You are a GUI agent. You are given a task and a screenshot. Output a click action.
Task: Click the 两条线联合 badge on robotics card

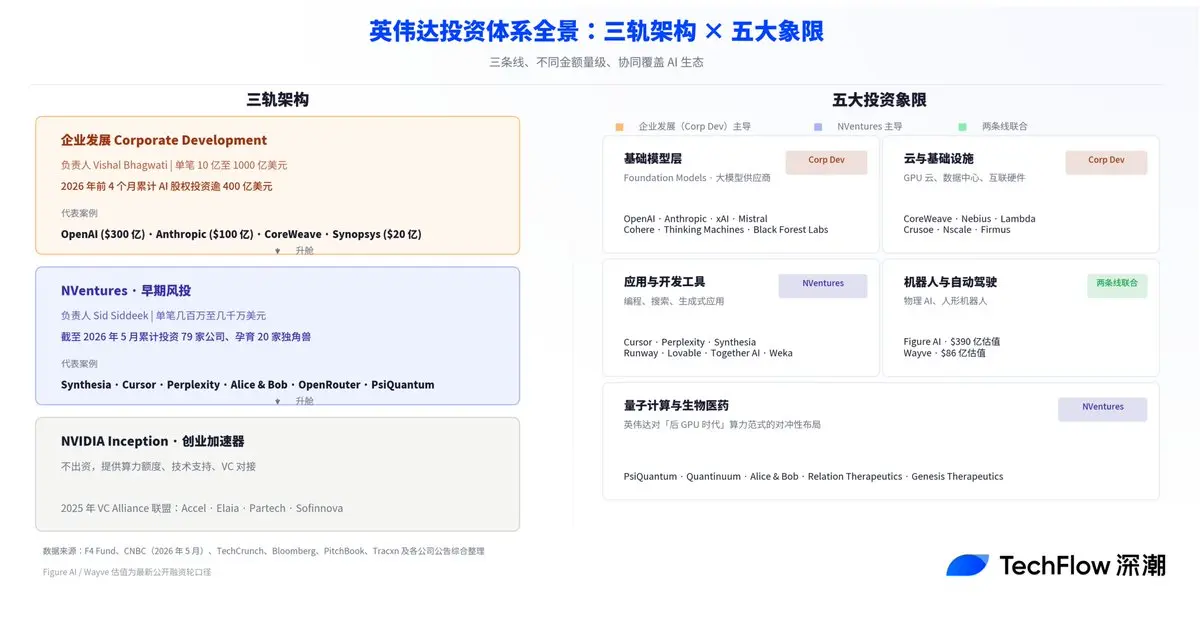point(1117,285)
